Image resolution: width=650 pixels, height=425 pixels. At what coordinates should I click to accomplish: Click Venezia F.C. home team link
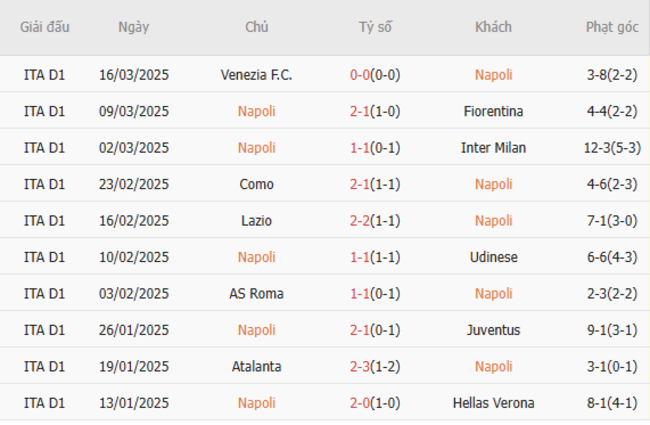[256, 75]
